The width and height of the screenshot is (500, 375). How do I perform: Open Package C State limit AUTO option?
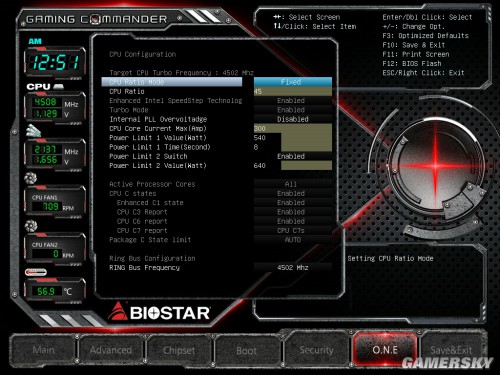pos(293,240)
